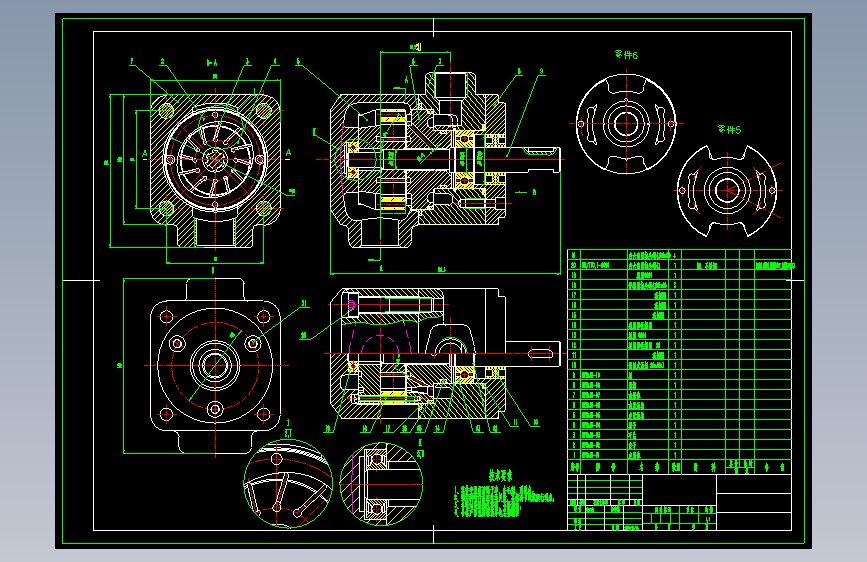Select the bottom-left flange outline view
867x562 pixels.
tap(215, 366)
